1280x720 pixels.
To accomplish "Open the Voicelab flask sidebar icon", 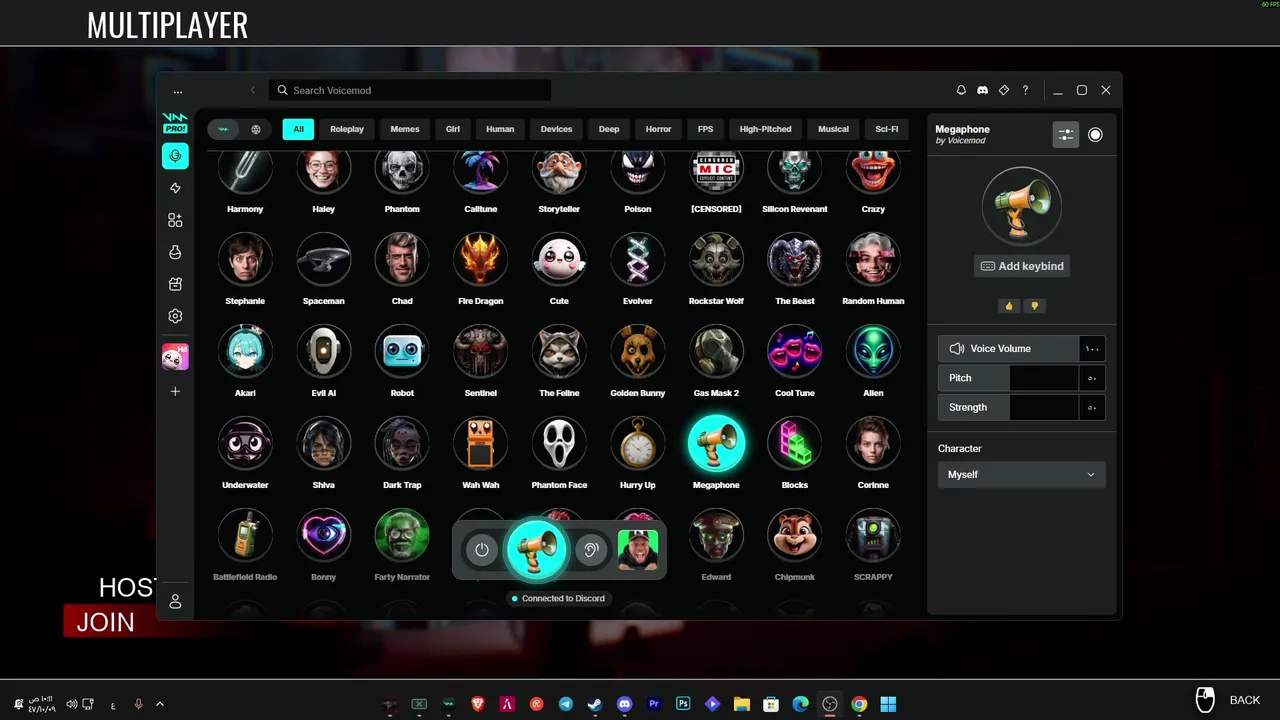I will click(175, 252).
